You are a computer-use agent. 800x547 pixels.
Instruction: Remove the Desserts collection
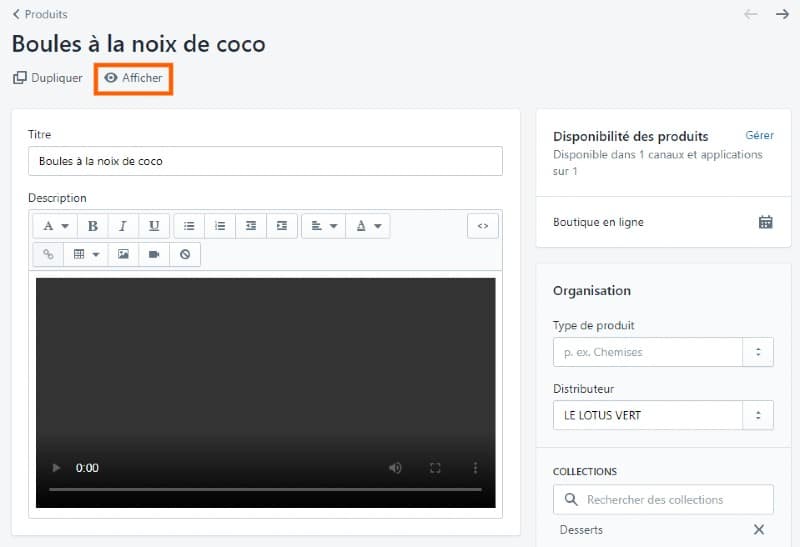pos(759,530)
